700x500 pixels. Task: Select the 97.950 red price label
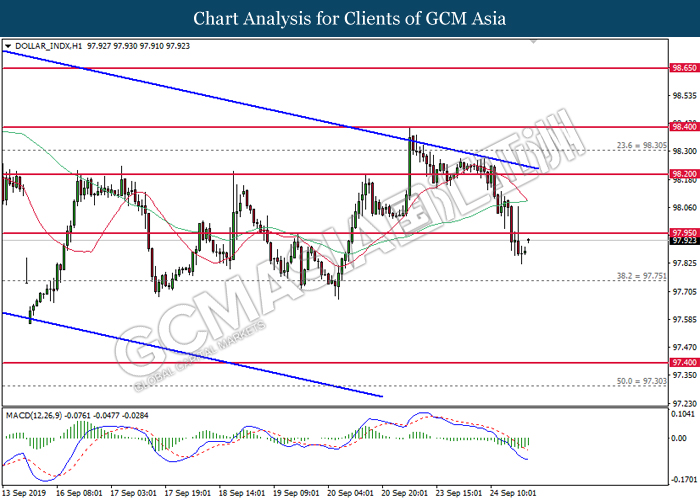click(684, 233)
